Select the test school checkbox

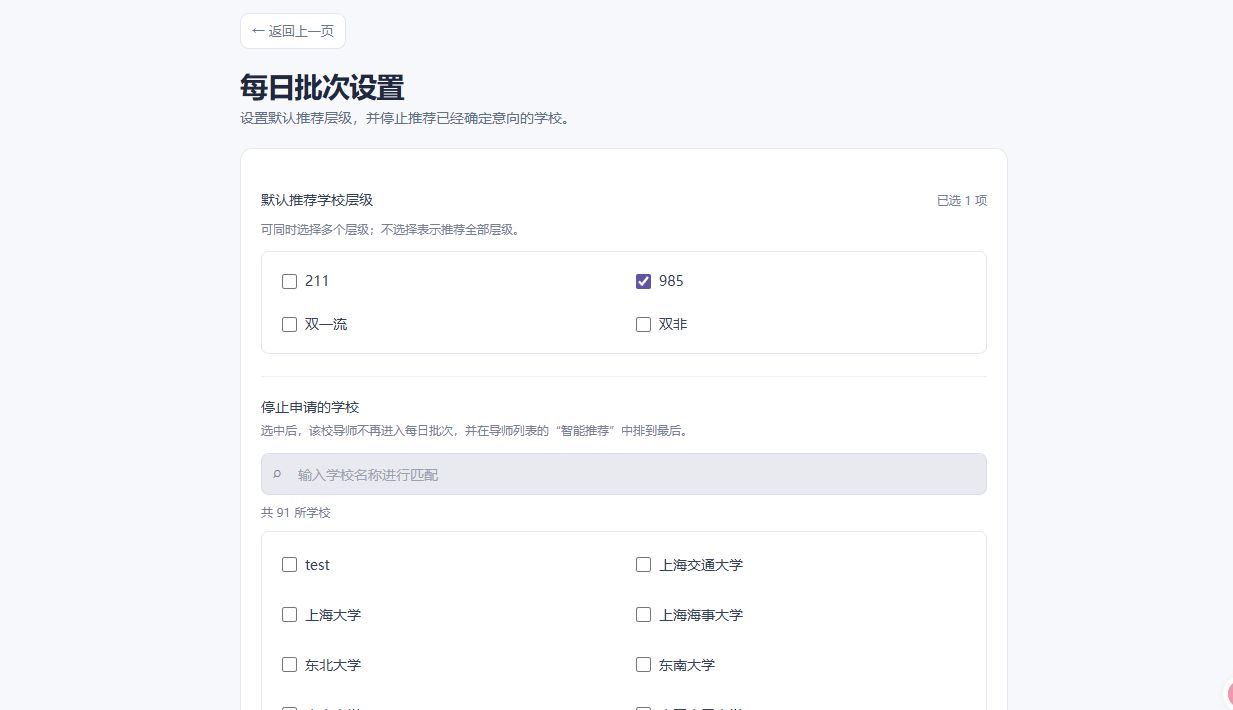289,564
